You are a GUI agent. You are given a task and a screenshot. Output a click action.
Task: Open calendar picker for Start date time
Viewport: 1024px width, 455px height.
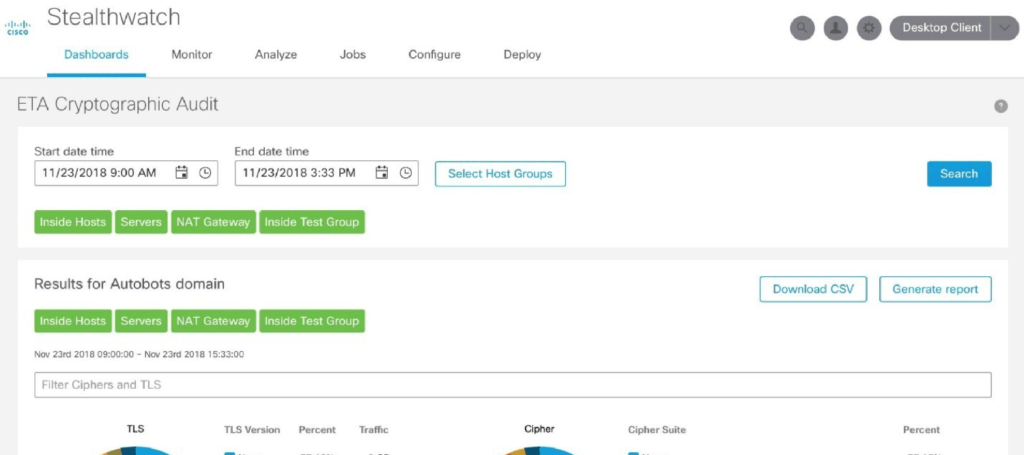click(182, 173)
